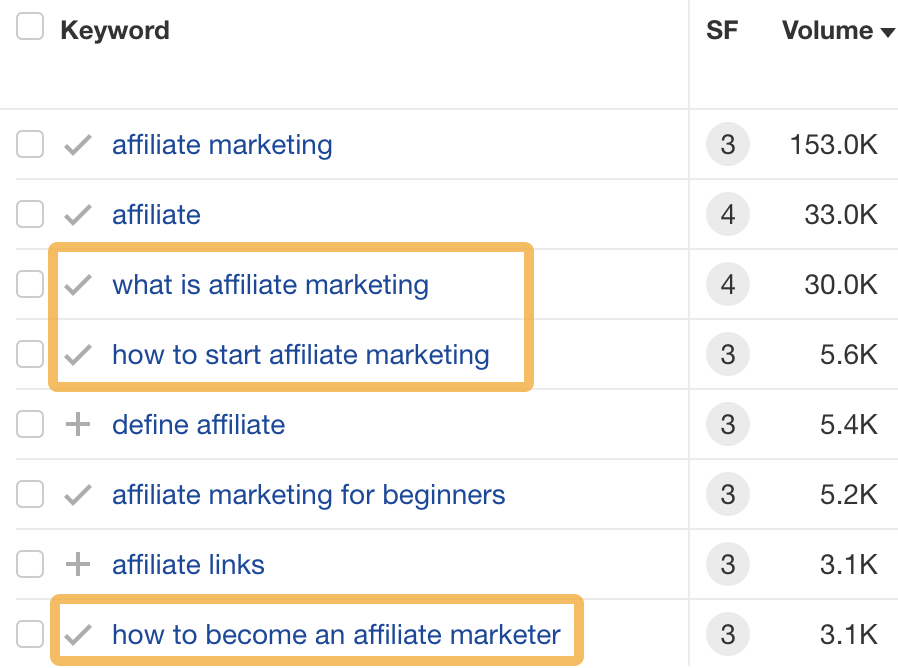Open the keyword define affiliate

[198, 424]
